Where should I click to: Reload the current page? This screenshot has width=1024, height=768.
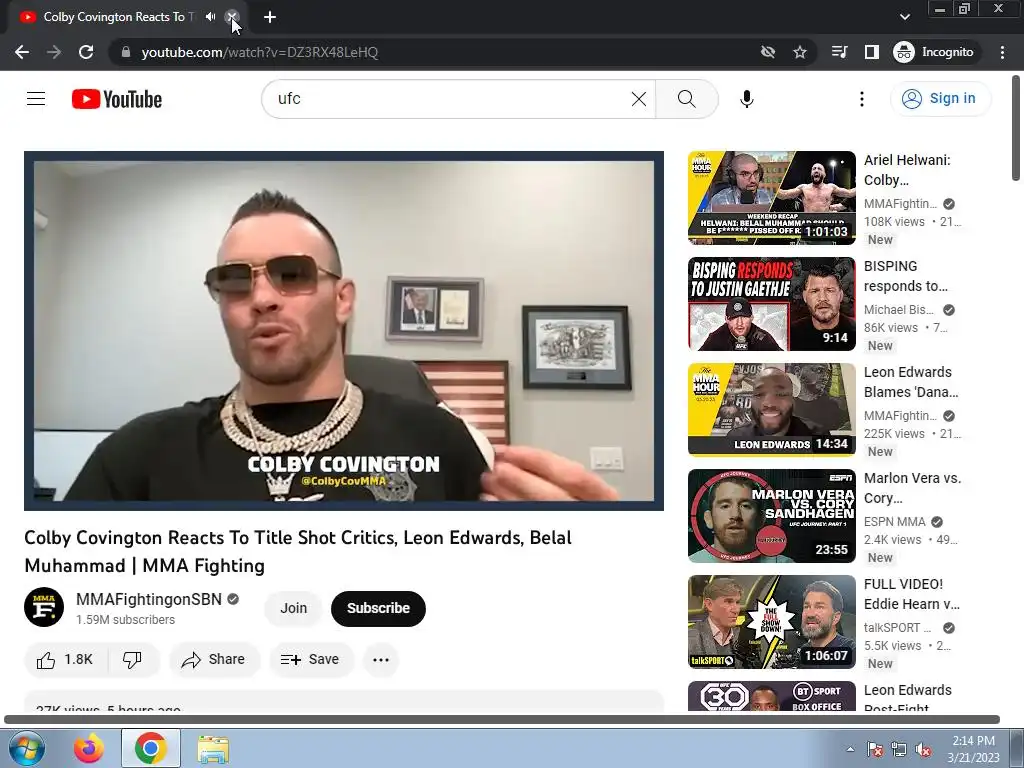click(86, 52)
